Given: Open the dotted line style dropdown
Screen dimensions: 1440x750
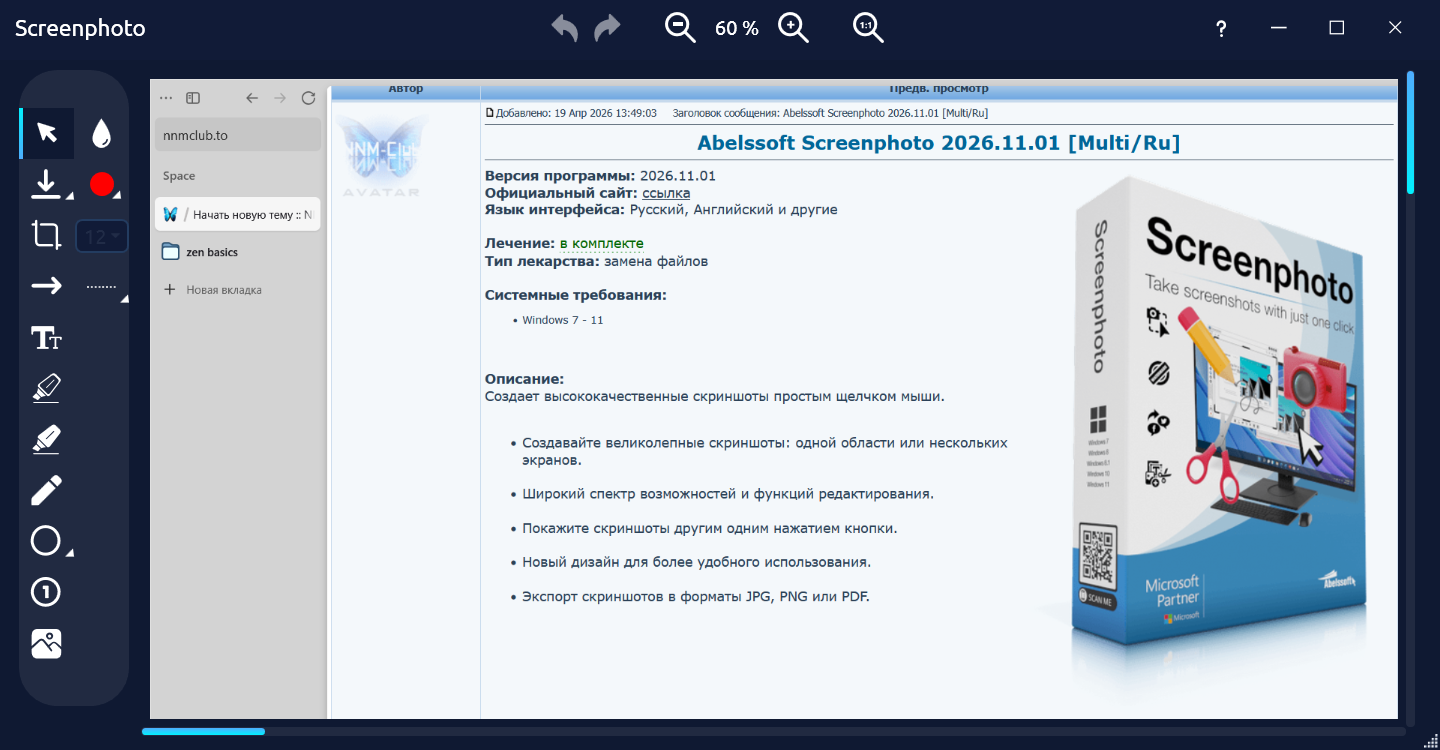Looking at the screenshot, I should tap(104, 287).
